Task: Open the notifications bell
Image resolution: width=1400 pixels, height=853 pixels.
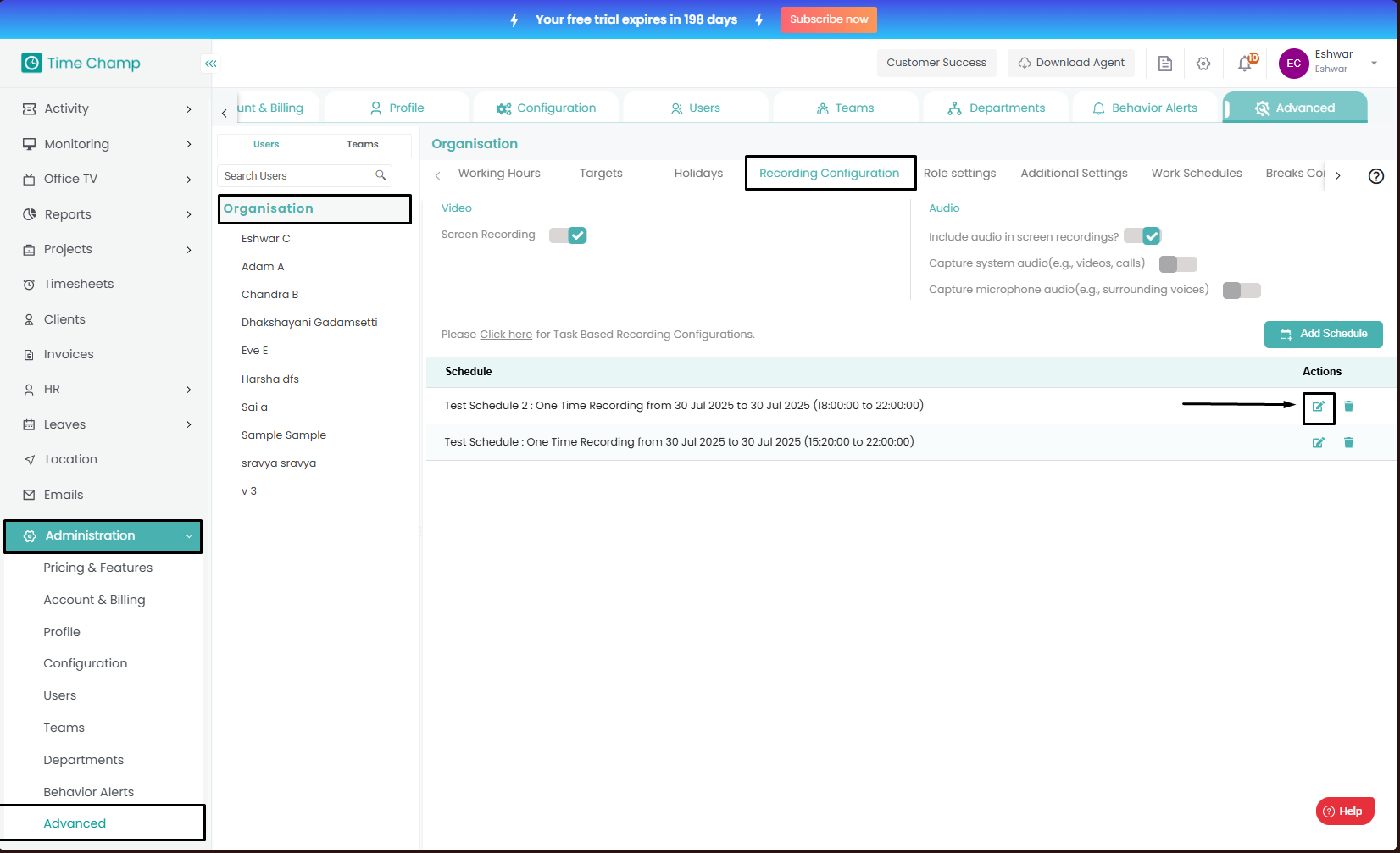Action: pyautogui.click(x=1244, y=64)
